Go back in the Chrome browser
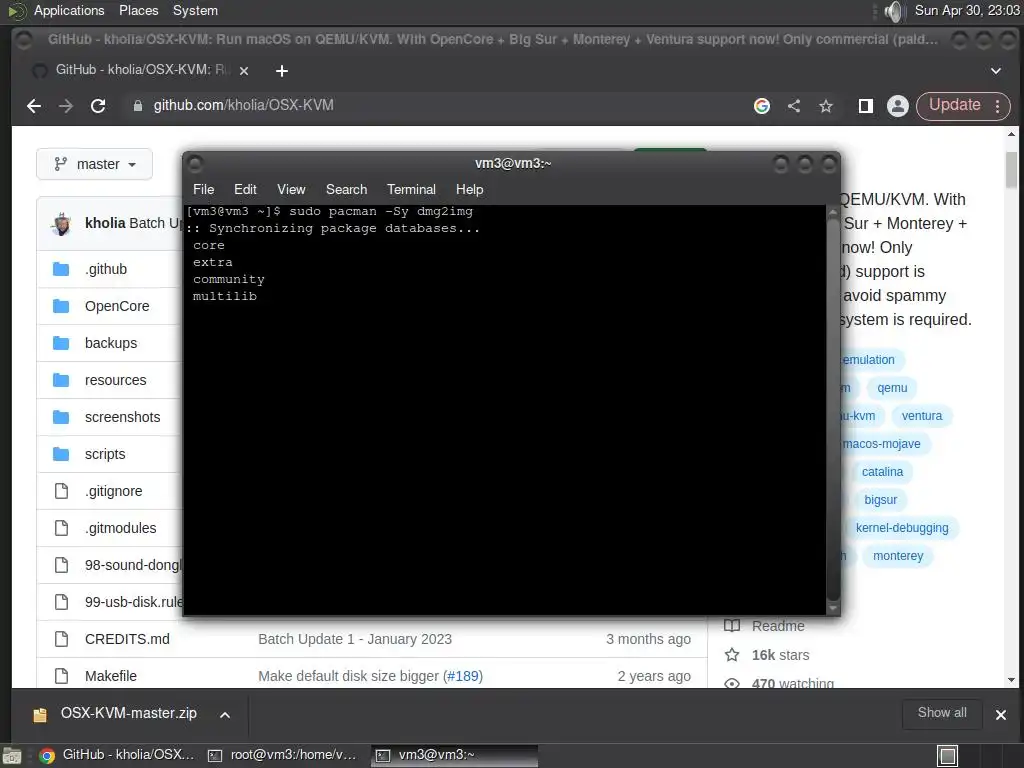Image resolution: width=1024 pixels, height=768 pixels. pyautogui.click(x=34, y=106)
